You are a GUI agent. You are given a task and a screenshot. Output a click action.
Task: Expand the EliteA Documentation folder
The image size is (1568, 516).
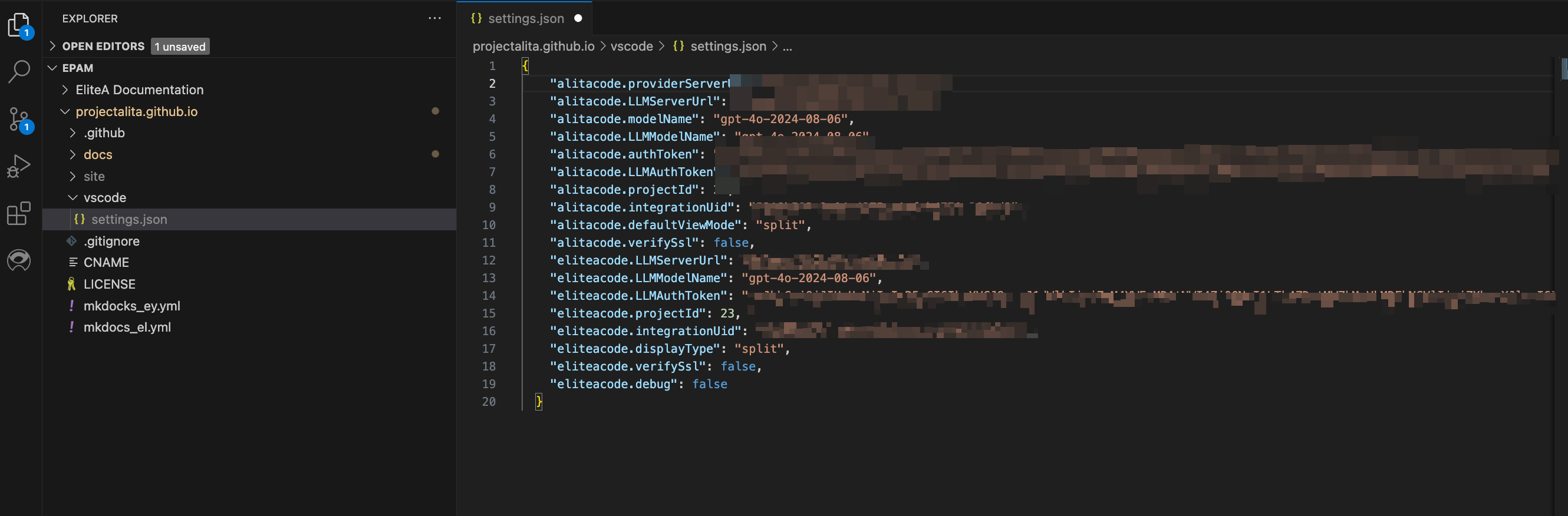(x=65, y=90)
